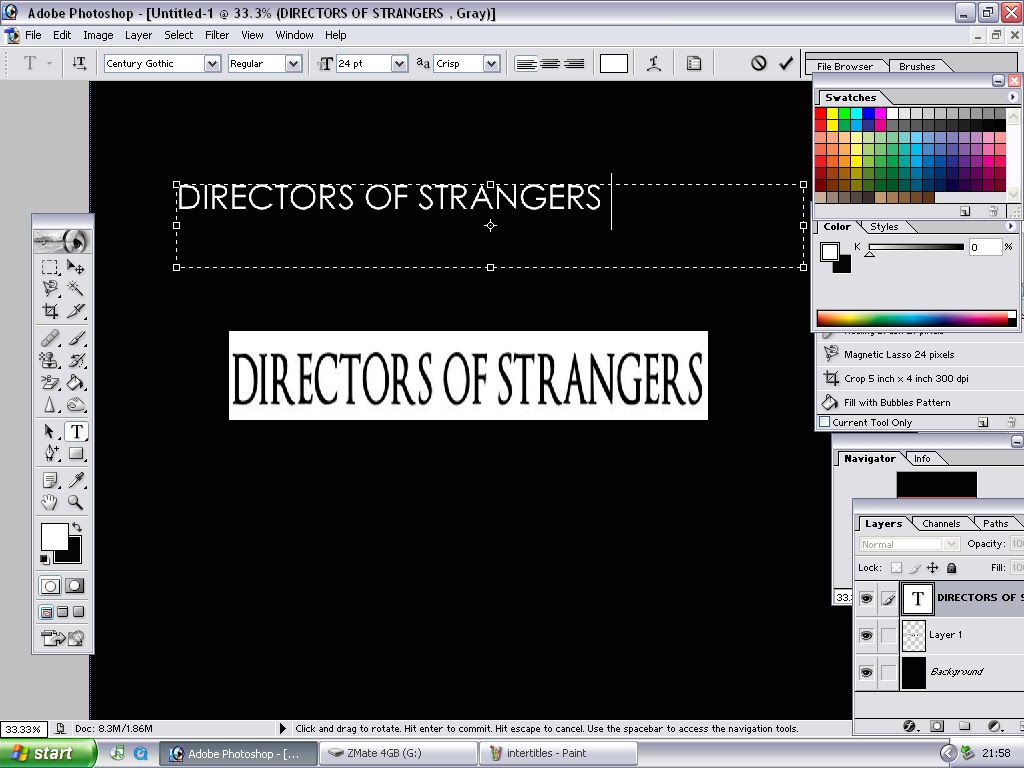Open the Layer menu
Screen dimensions: 1024x768
(x=138, y=35)
